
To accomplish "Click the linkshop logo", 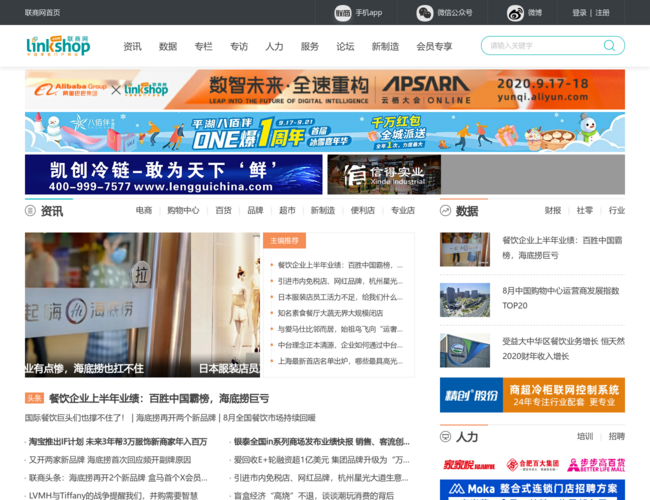I will 58,46.
